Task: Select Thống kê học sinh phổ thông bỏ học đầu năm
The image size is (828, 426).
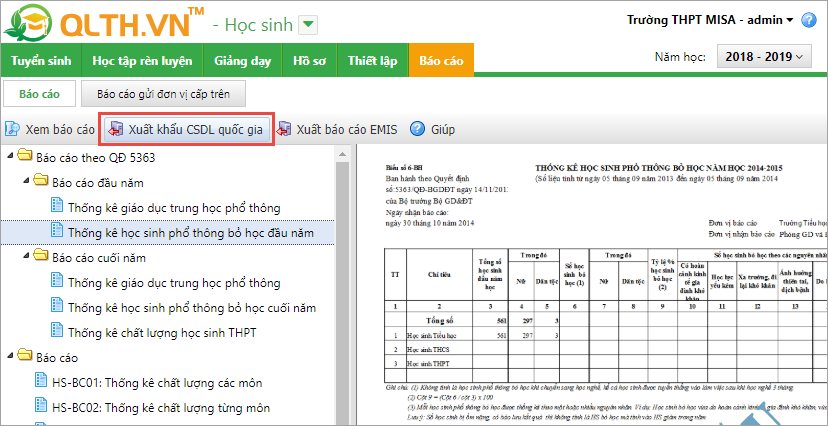Action: [x=191, y=232]
